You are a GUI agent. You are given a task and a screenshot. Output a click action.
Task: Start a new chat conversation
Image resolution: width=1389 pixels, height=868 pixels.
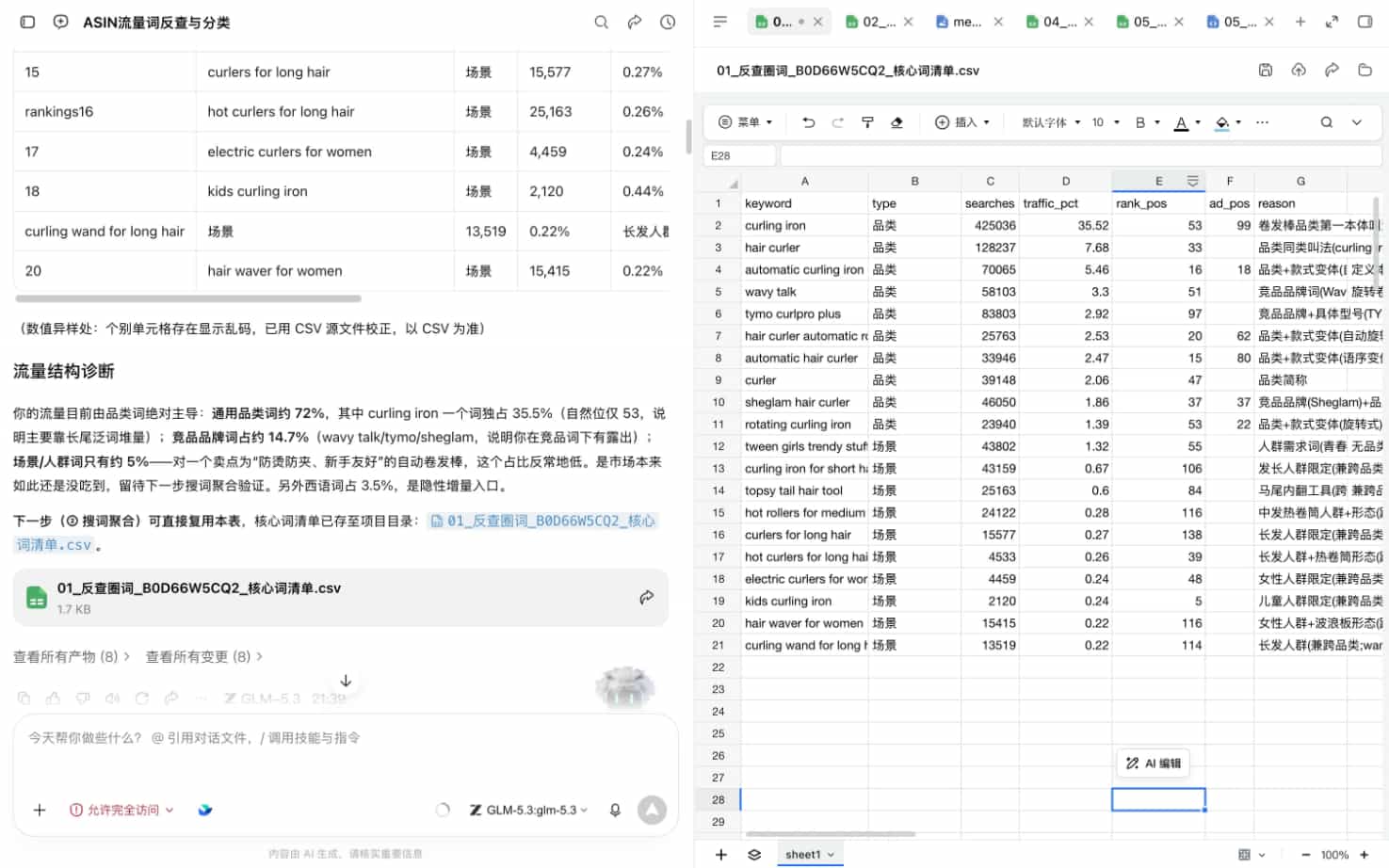[60, 22]
